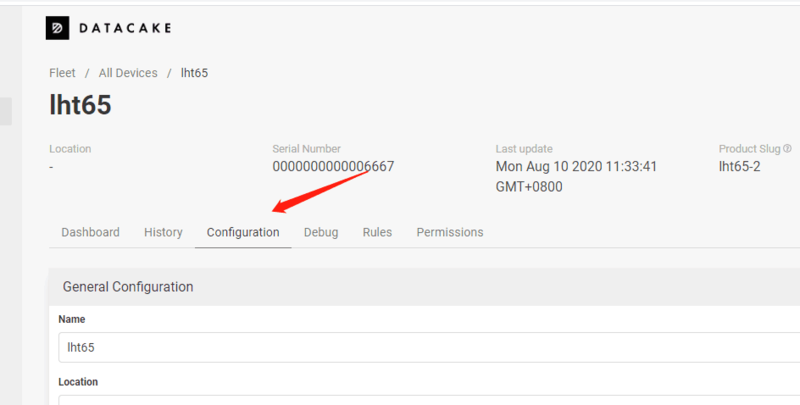Click the Location input field below Name
800x405 pixels.
[x=429, y=400]
